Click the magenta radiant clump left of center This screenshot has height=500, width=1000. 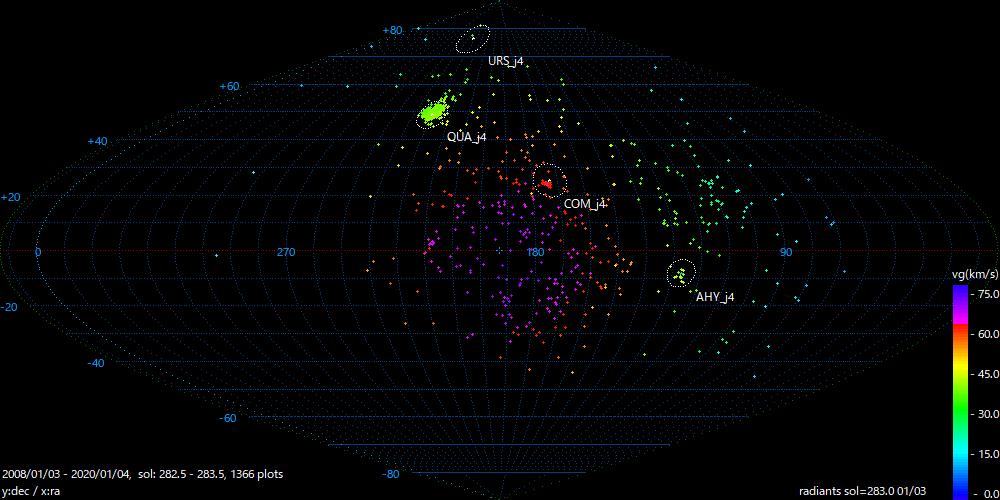pos(431,242)
